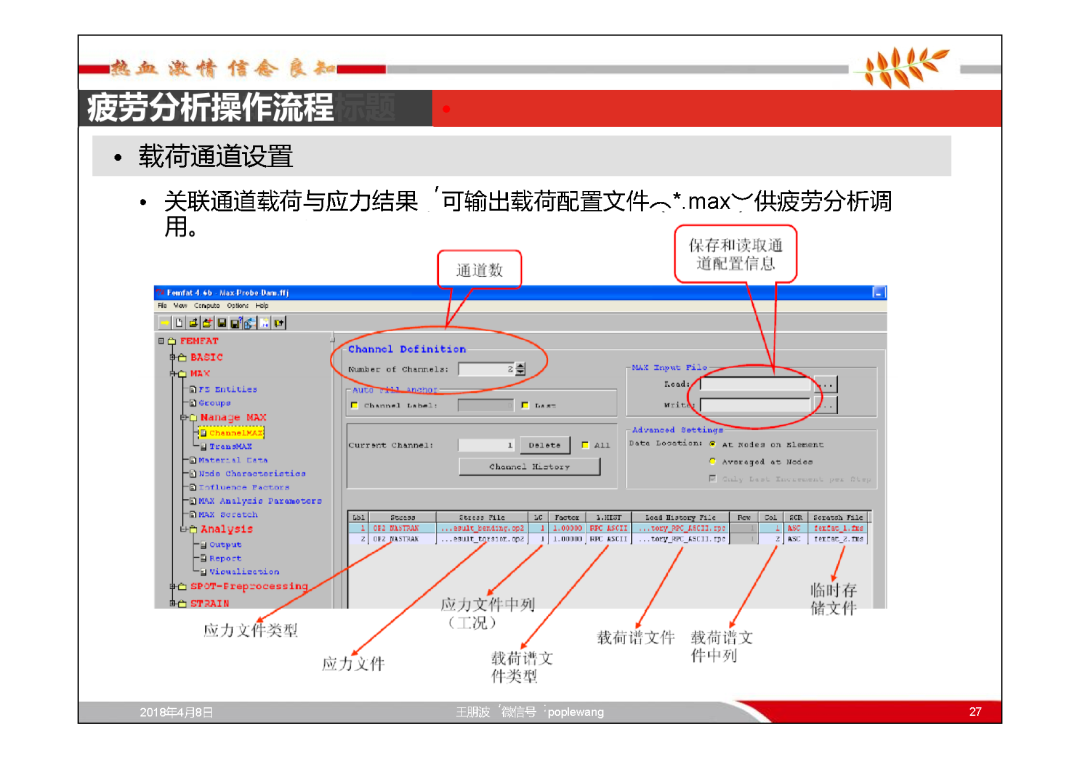This screenshot has width=1080, height=759.
Task: Select MAX Analysis Parameters in tree
Action: (x=260, y=501)
